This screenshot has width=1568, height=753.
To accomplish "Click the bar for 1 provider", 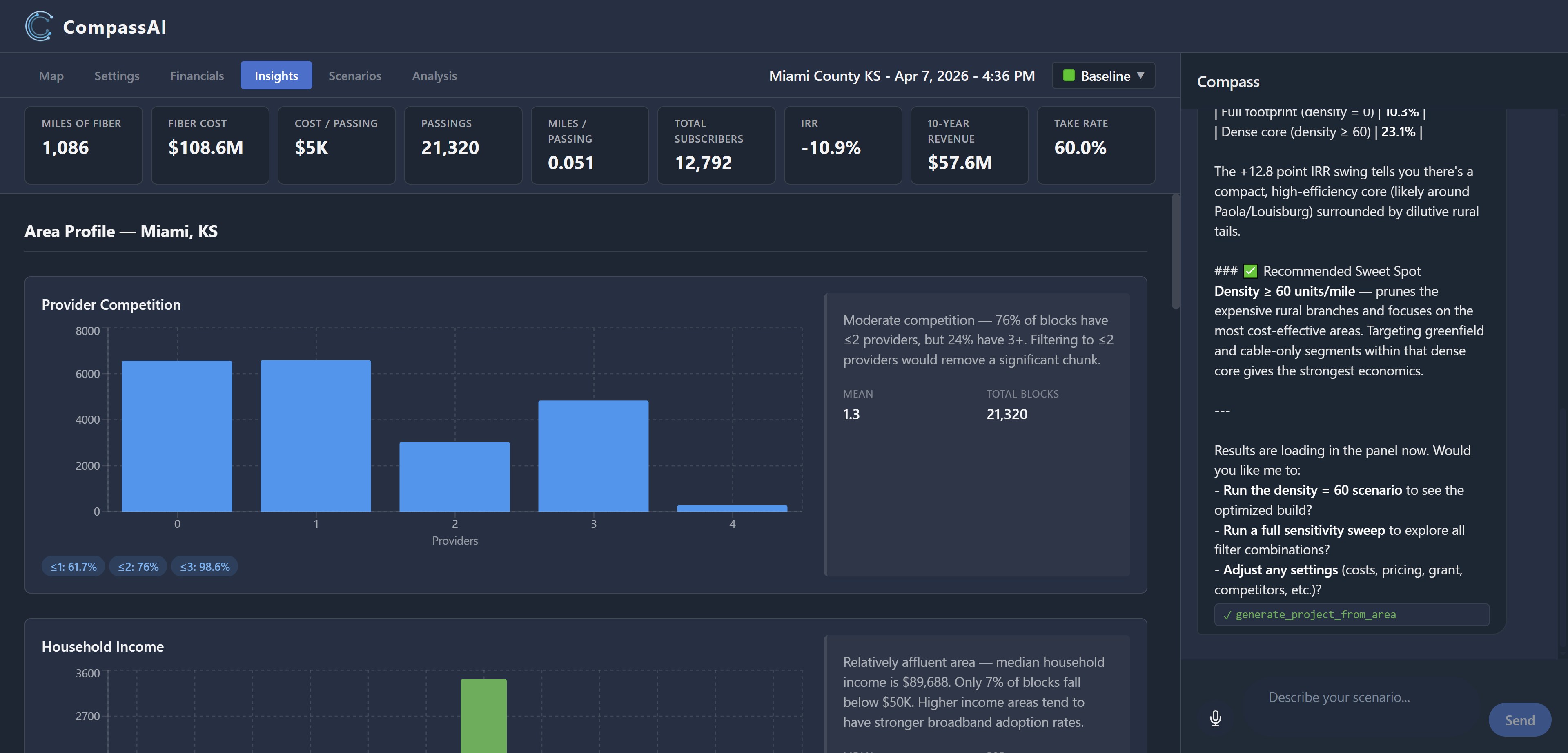I will click(315, 436).
